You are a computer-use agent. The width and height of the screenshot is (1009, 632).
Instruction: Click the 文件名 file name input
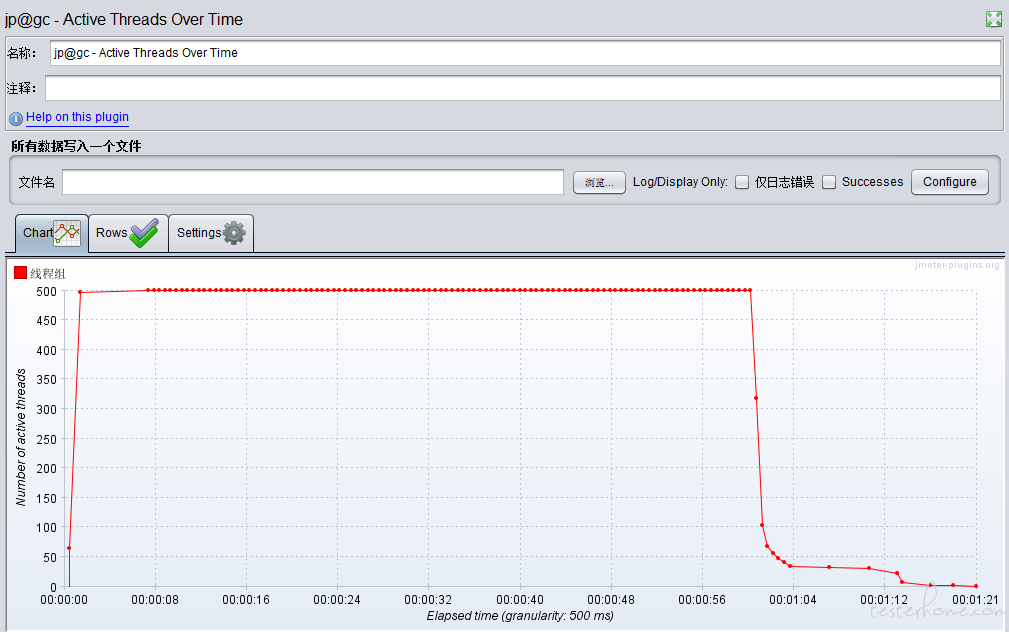tap(313, 182)
